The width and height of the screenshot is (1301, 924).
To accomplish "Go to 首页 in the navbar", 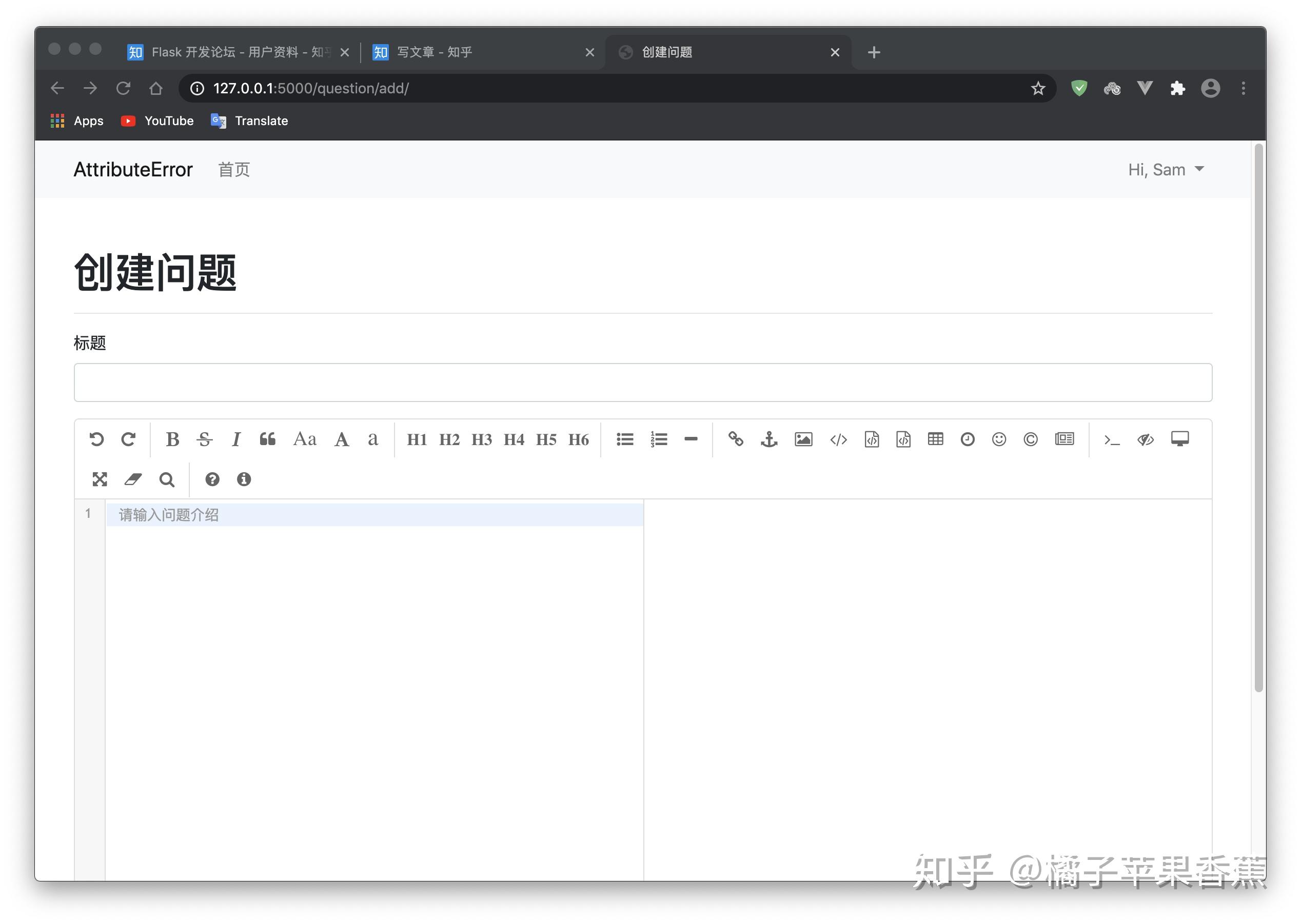I will pos(234,170).
